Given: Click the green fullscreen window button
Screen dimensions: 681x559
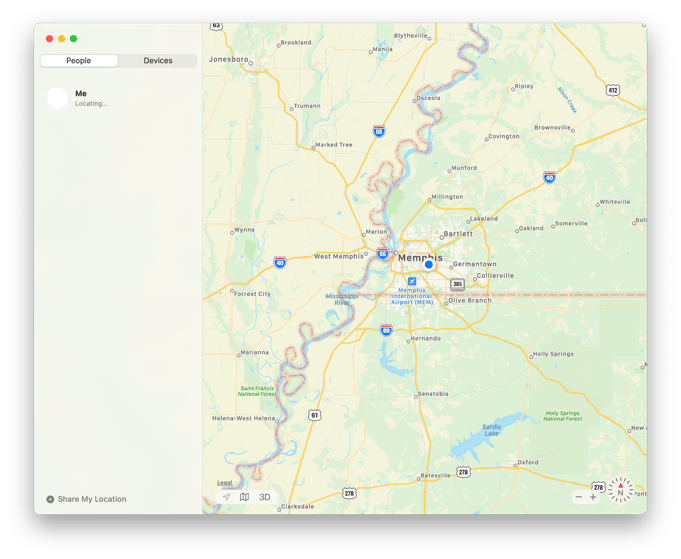Looking at the screenshot, I should tap(73, 39).
